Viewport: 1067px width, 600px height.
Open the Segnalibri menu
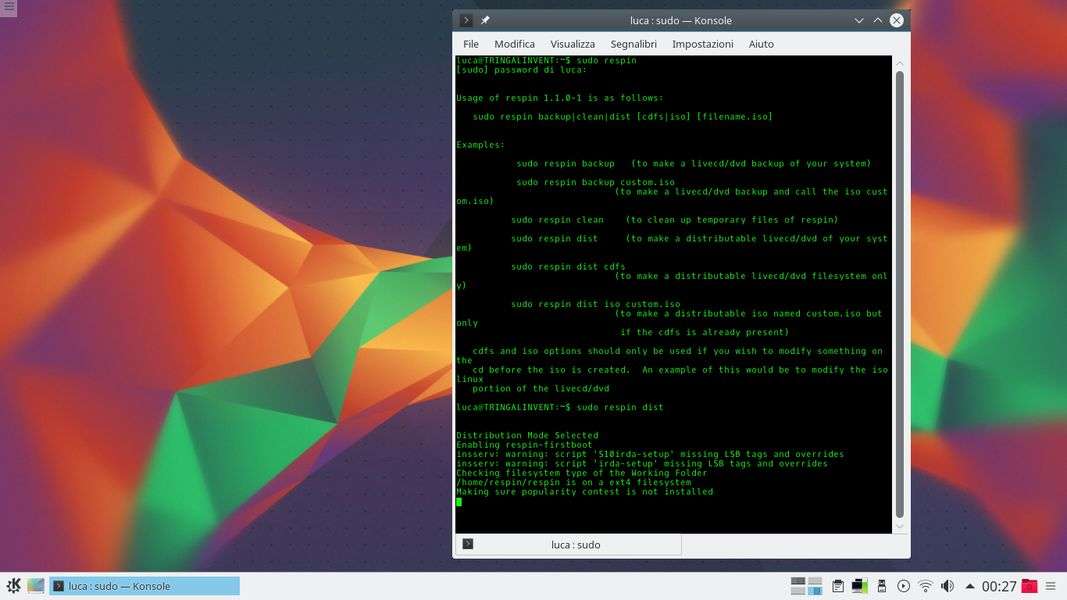(x=633, y=44)
